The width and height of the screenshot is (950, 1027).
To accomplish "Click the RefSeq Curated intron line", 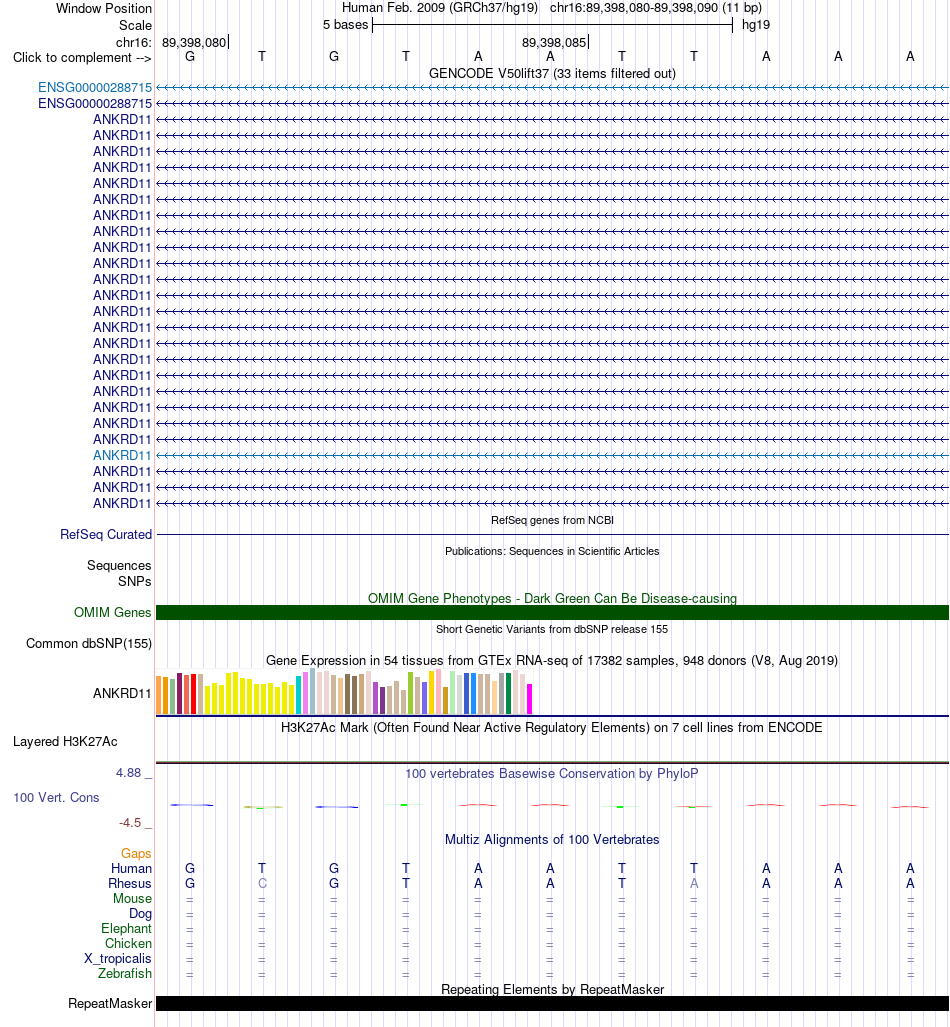I will 552,534.
